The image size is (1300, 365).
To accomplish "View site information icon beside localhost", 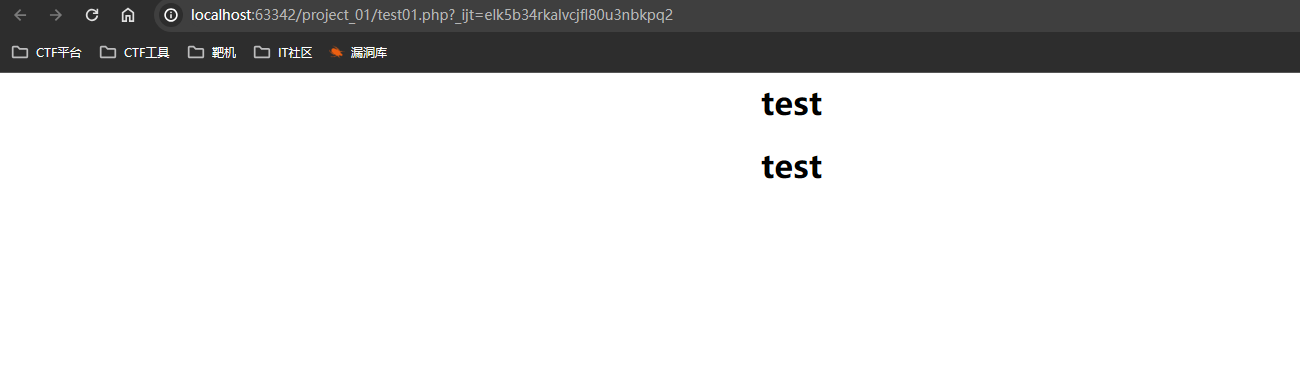I will coord(172,15).
